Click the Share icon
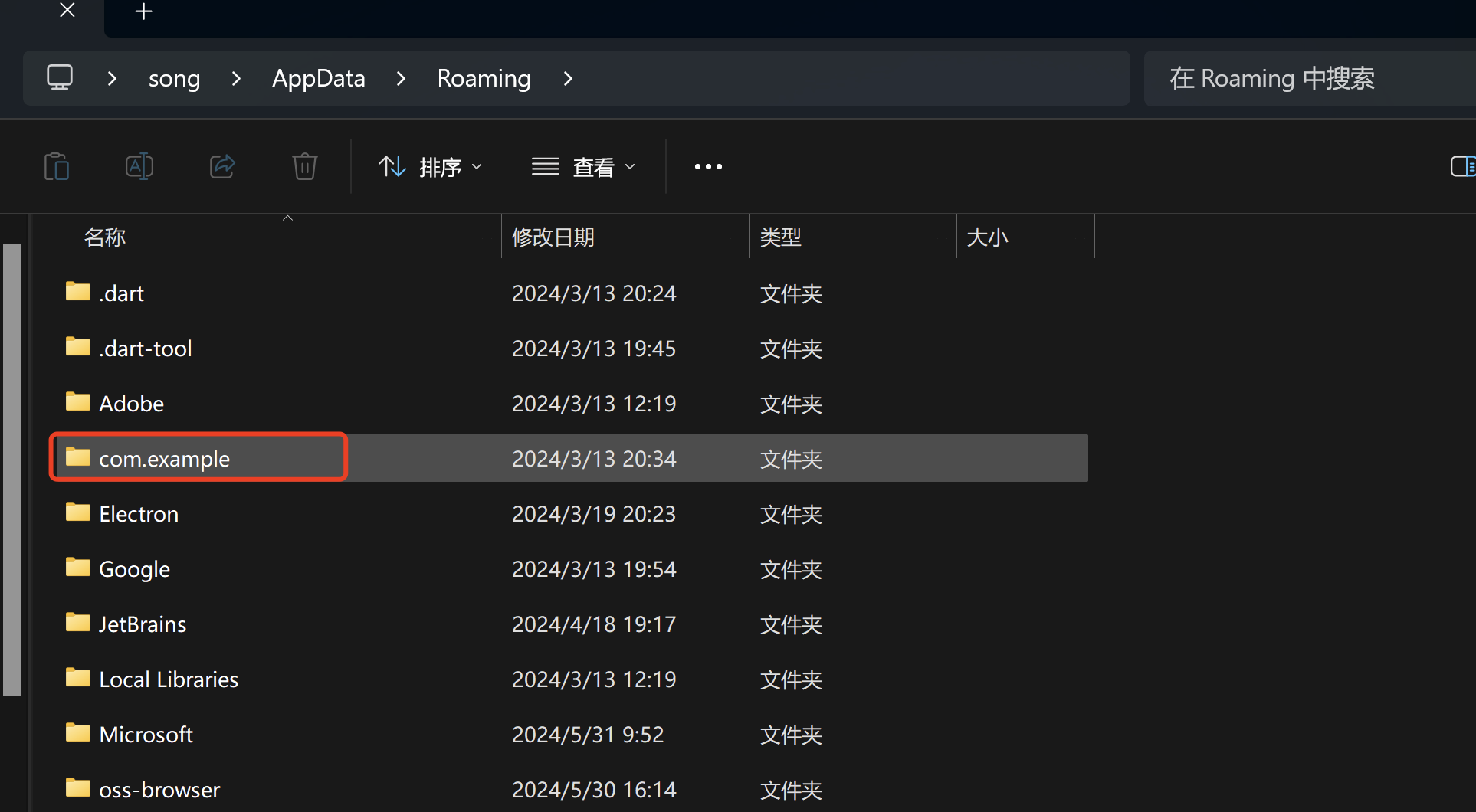 pos(221,166)
